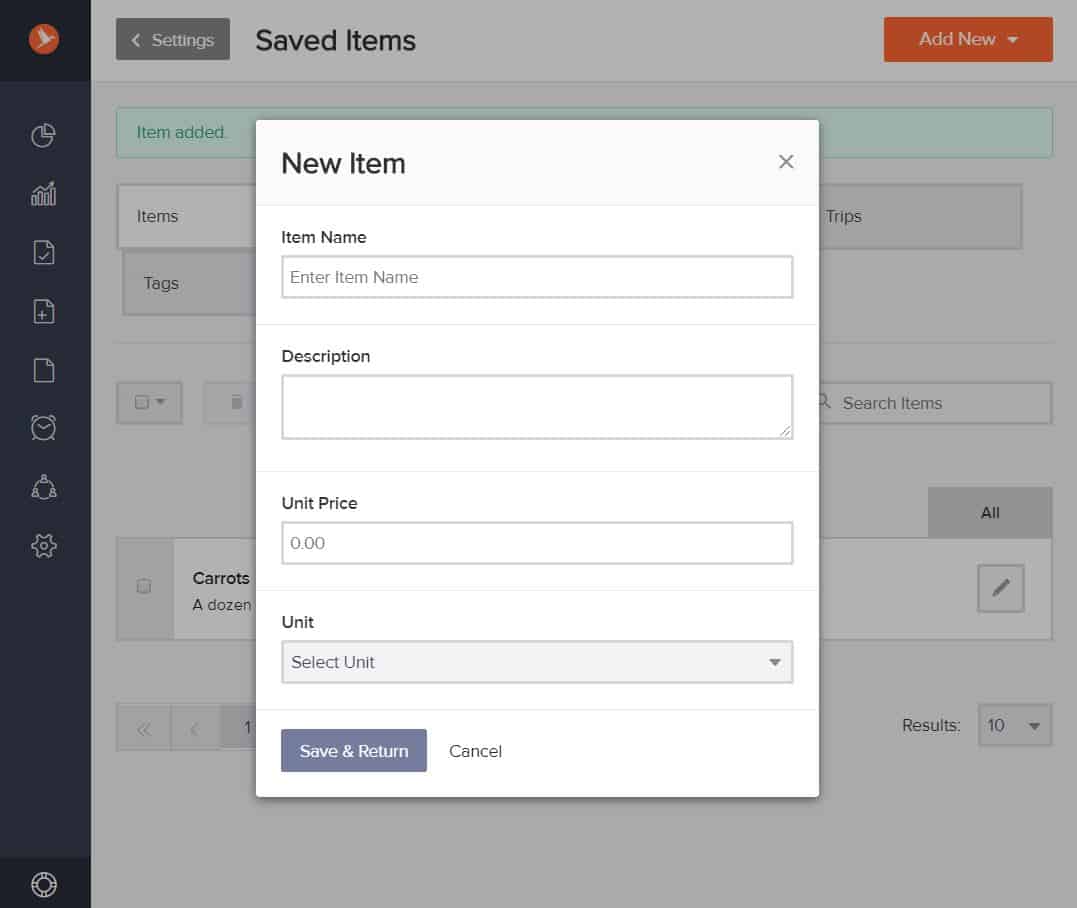Go to previous page chevron
This screenshot has width=1077, height=908.
pyautogui.click(x=195, y=728)
